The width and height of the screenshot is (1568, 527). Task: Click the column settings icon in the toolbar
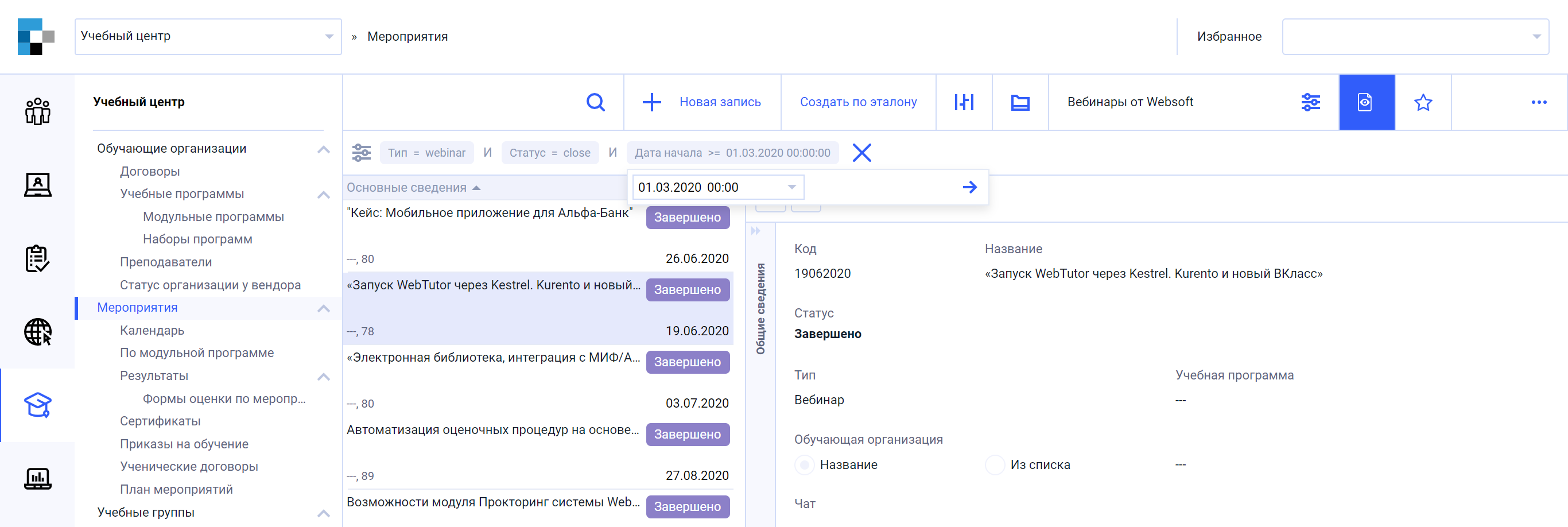click(x=964, y=102)
